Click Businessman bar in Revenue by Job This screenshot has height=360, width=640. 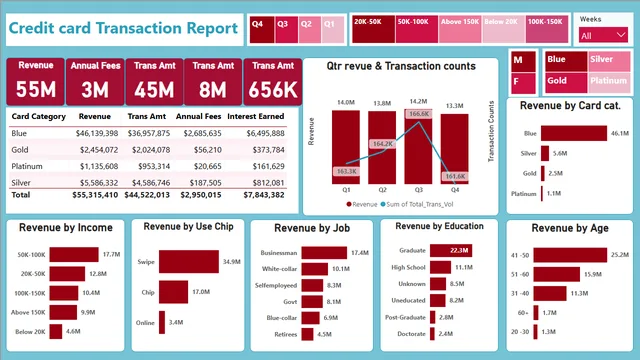point(324,253)
